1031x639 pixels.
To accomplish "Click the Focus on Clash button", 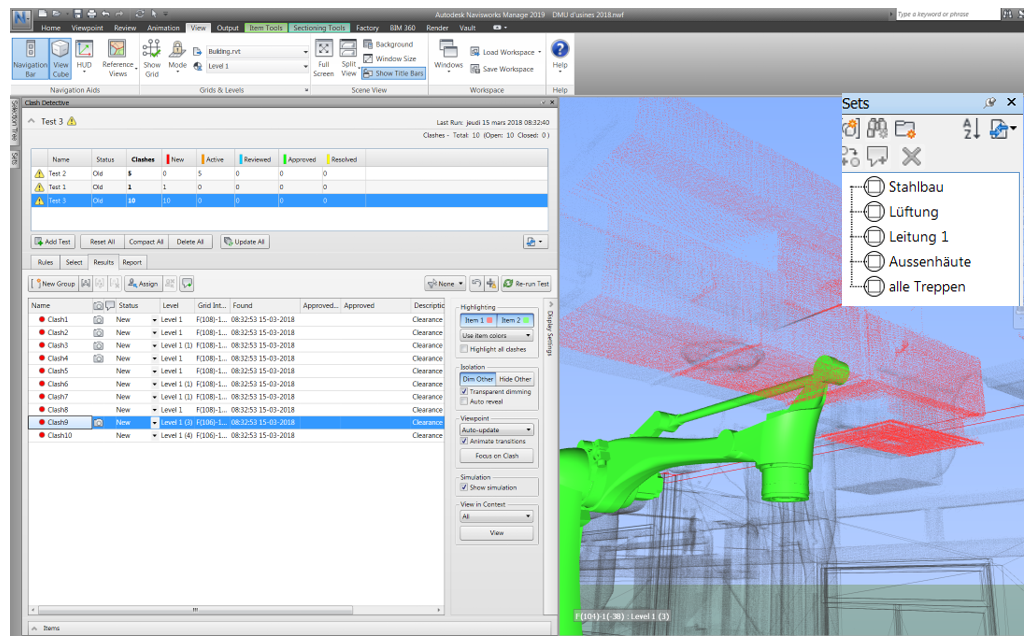I will (x=496, y=456).
